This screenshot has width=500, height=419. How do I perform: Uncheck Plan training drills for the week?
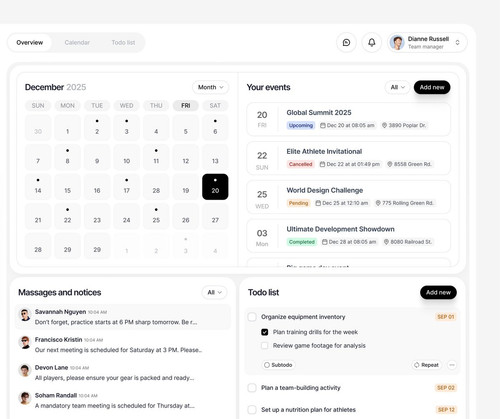265,332
